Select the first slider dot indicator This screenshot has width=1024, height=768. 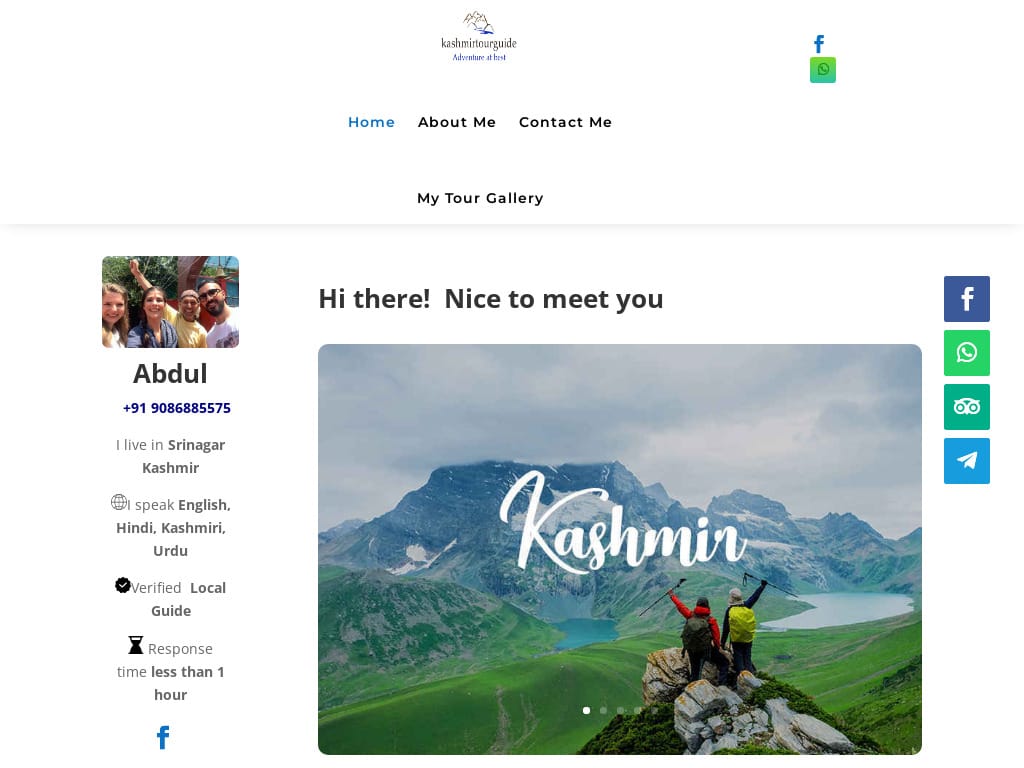pyautogui.click(x=586, y=711)
